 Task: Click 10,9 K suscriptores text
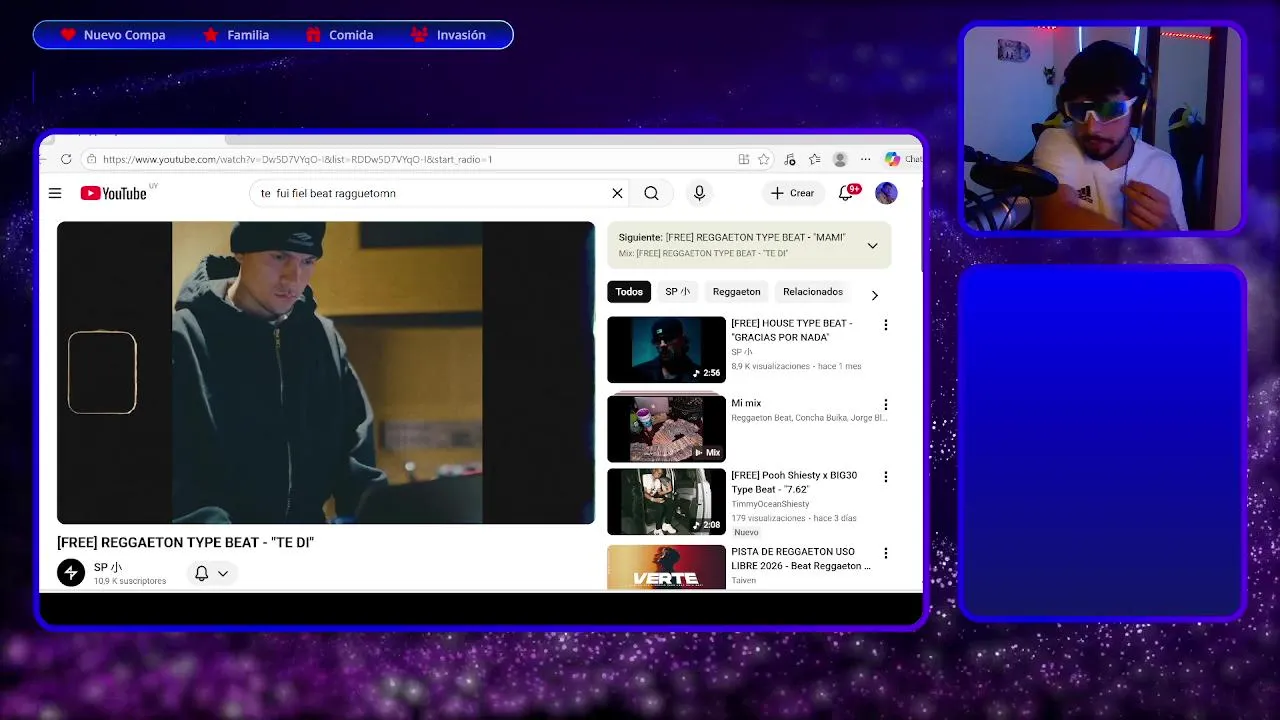coord(130,581)
